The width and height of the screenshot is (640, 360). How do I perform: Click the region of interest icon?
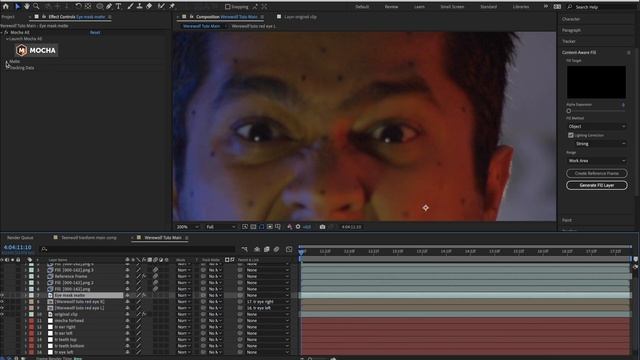(270, 227)
